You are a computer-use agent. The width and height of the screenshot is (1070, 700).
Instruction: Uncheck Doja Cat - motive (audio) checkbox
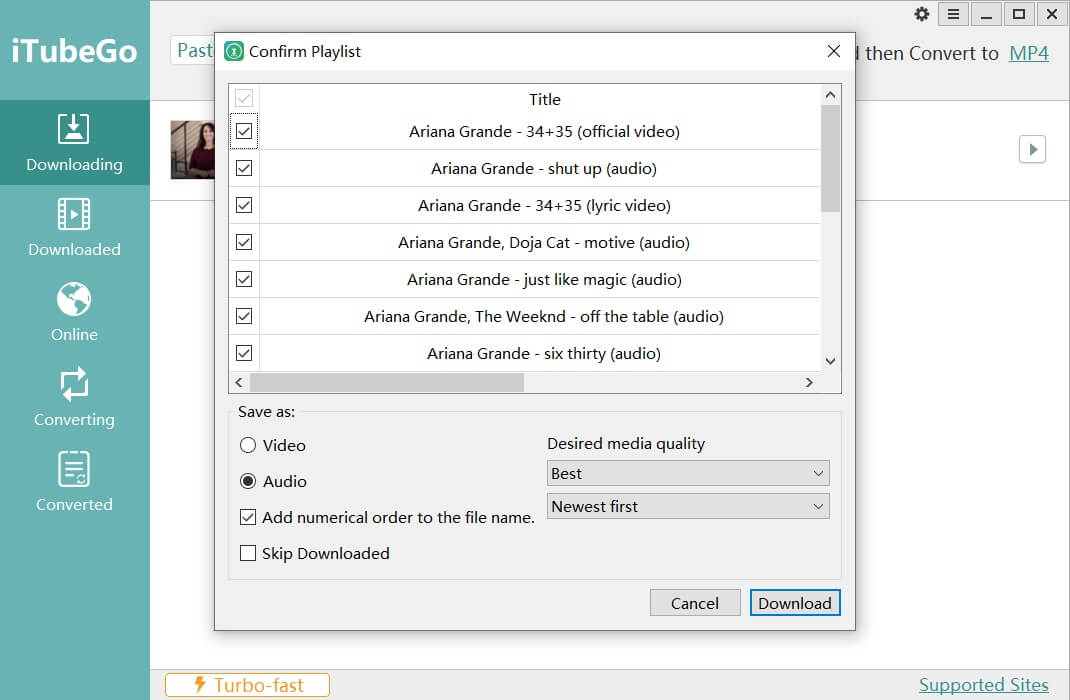tap(244, 242)
